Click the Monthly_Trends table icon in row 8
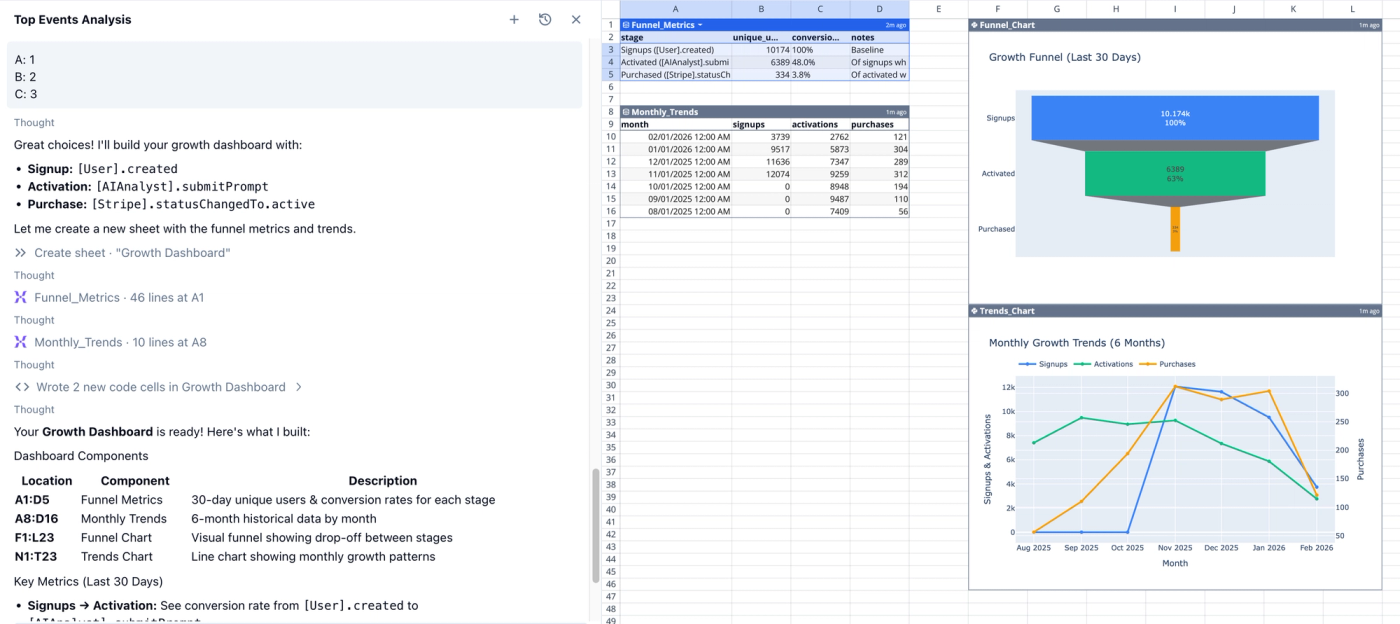Viewport: 1400px width, 624px height. coord(626,112)
